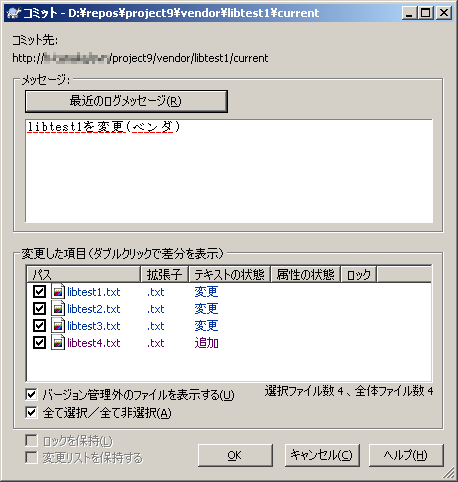Click the libtest2.txt file icon

[x=58, y=309]
